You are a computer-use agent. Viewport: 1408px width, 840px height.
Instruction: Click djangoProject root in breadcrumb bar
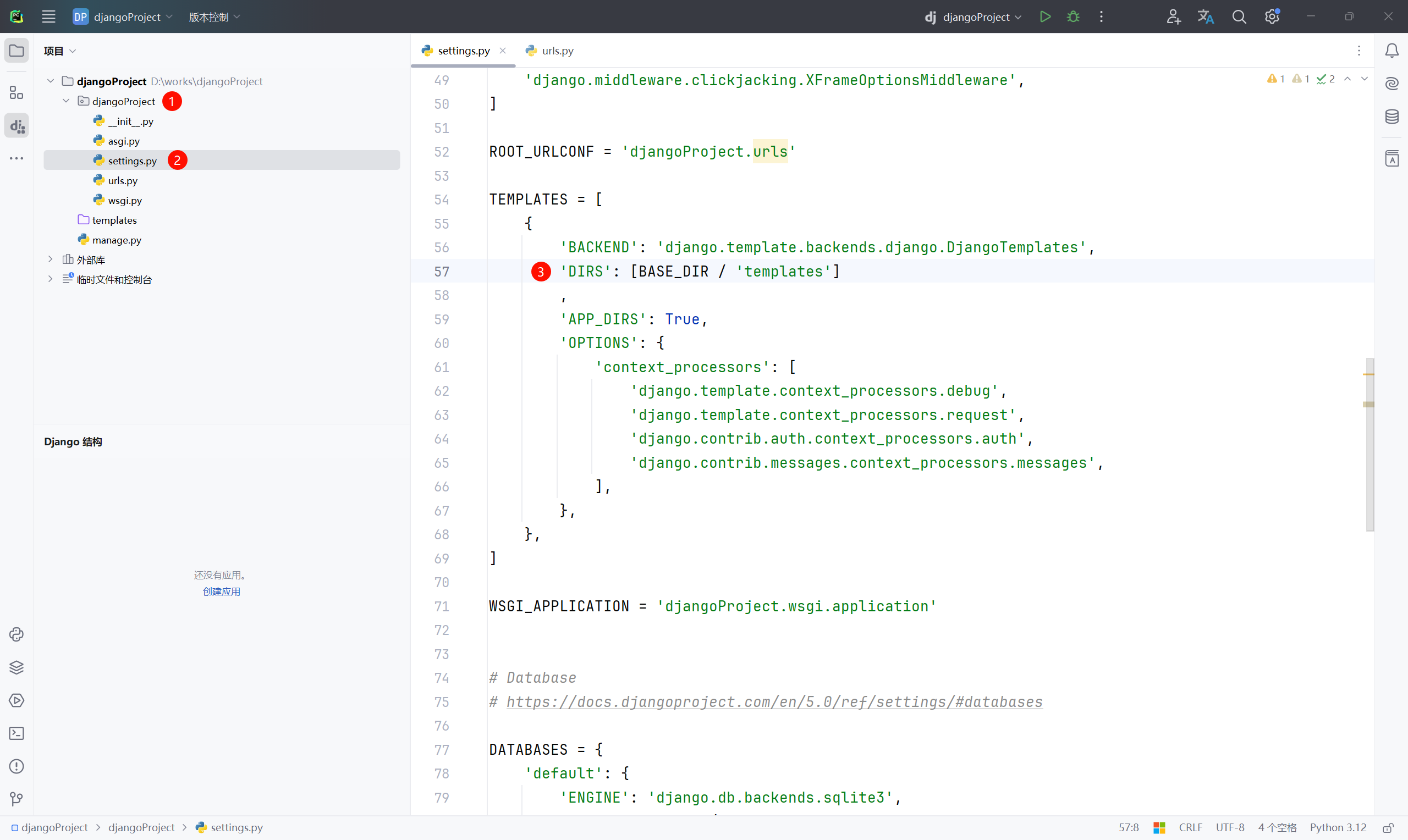[x=50, y=827]
